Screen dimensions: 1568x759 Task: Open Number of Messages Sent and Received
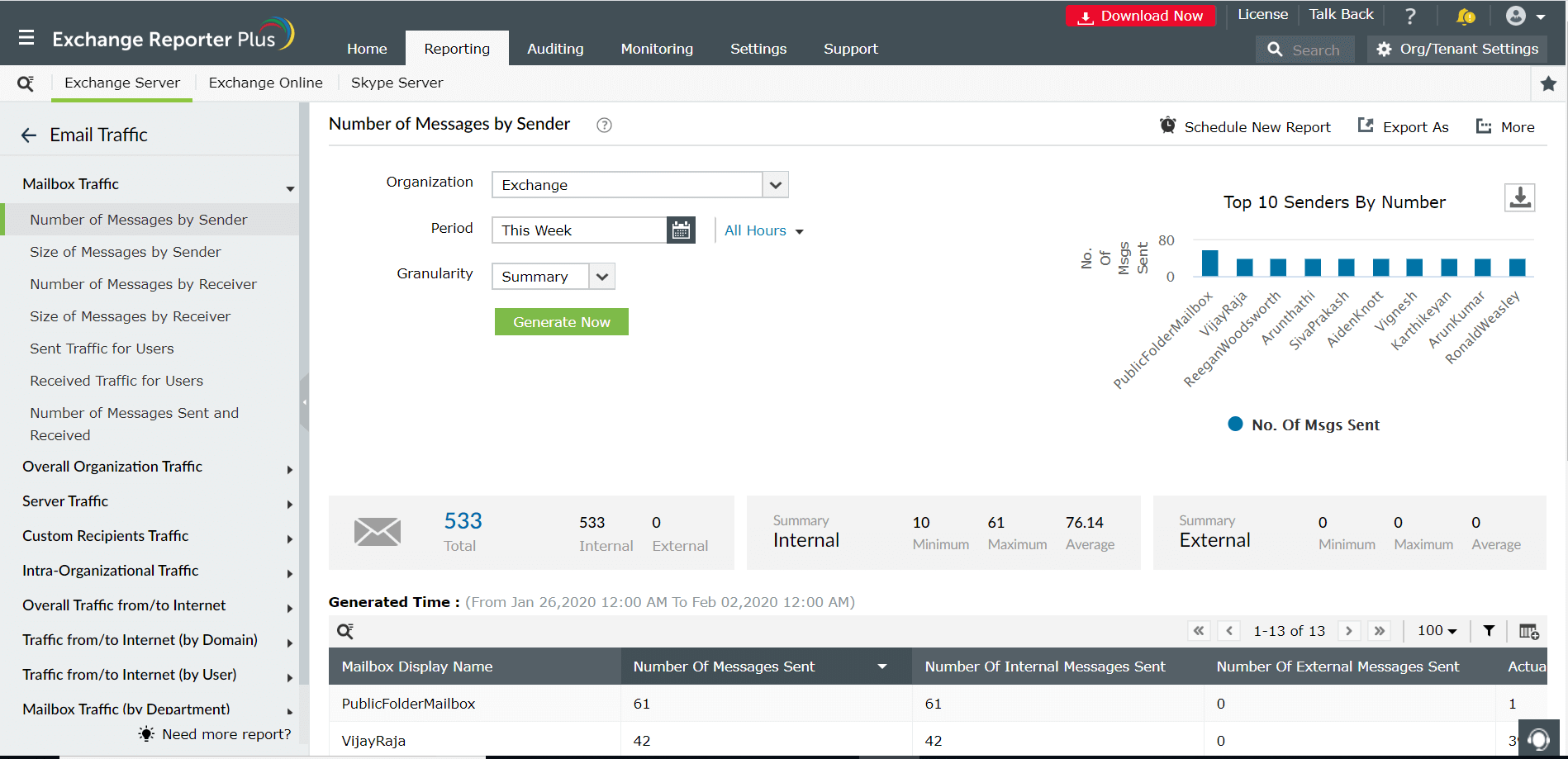point(134,424)
